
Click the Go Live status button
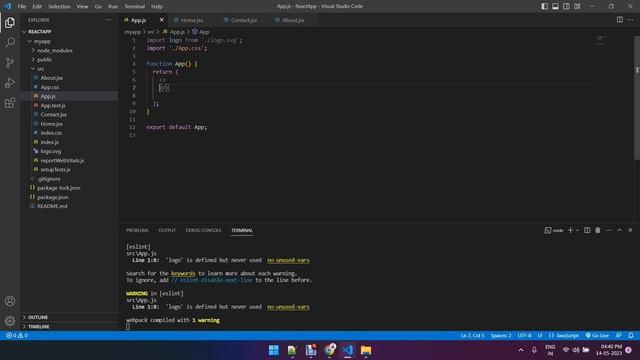click(597, 336)
